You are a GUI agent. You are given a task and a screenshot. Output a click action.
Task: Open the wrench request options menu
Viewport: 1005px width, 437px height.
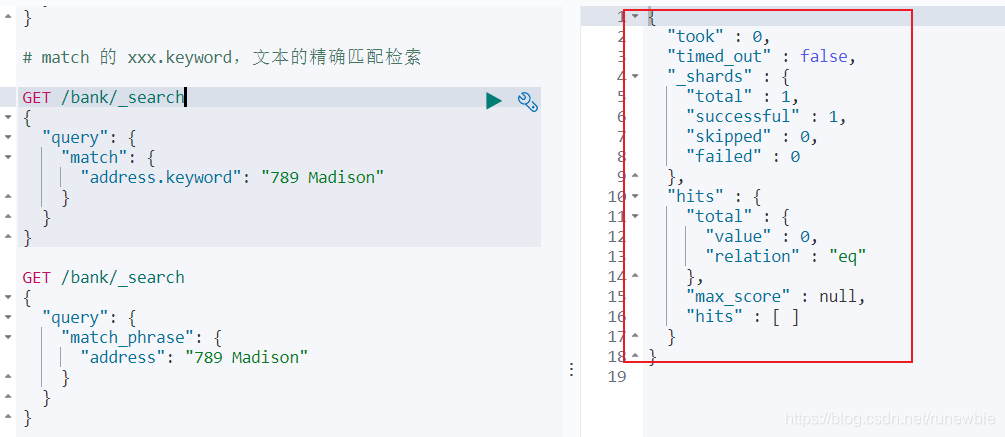tap(527, 101)
